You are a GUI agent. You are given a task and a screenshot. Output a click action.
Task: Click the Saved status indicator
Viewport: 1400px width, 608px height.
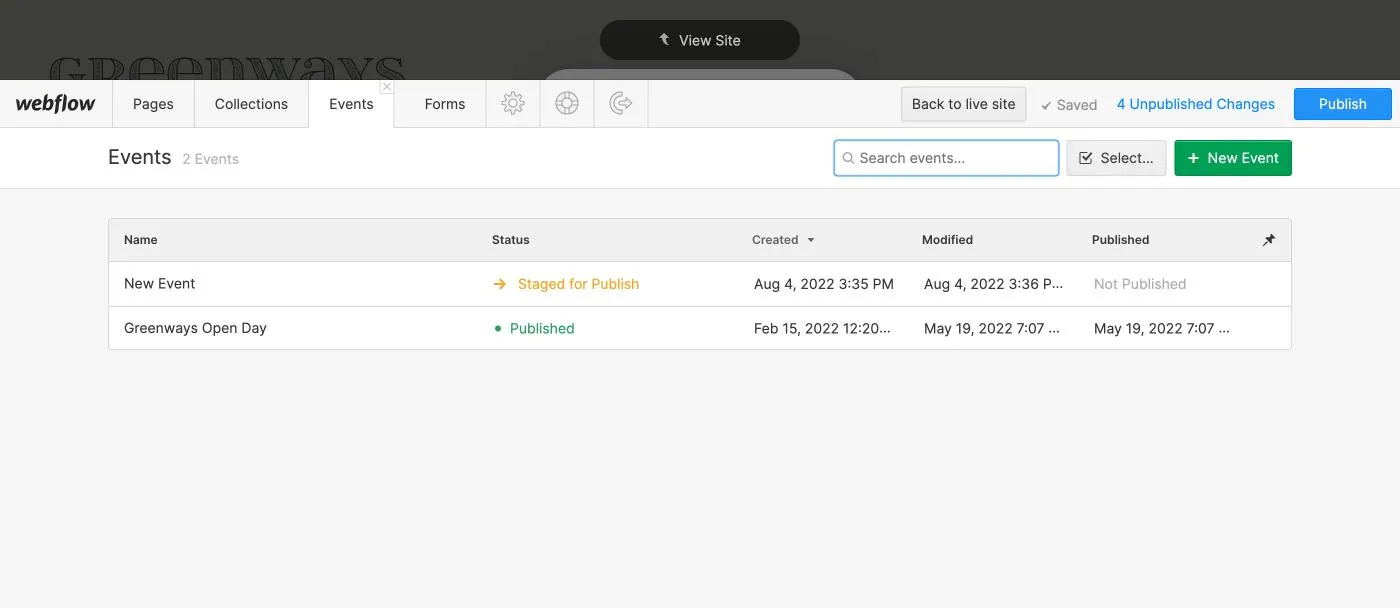[1069, 105]
